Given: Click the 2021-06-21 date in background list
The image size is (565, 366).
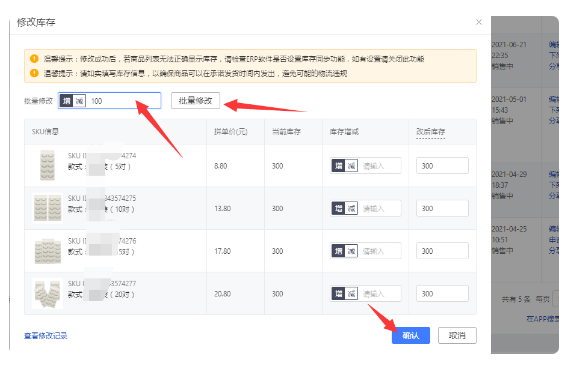Looking at the screenshot, I should pos(509,45).
